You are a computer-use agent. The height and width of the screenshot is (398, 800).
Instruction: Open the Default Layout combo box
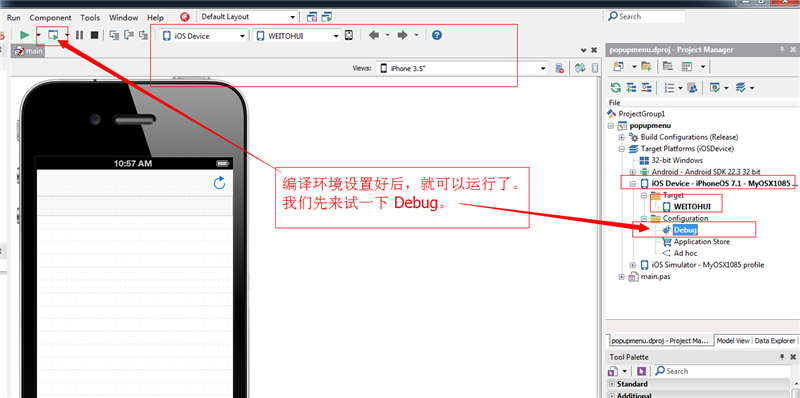(248, 17)
